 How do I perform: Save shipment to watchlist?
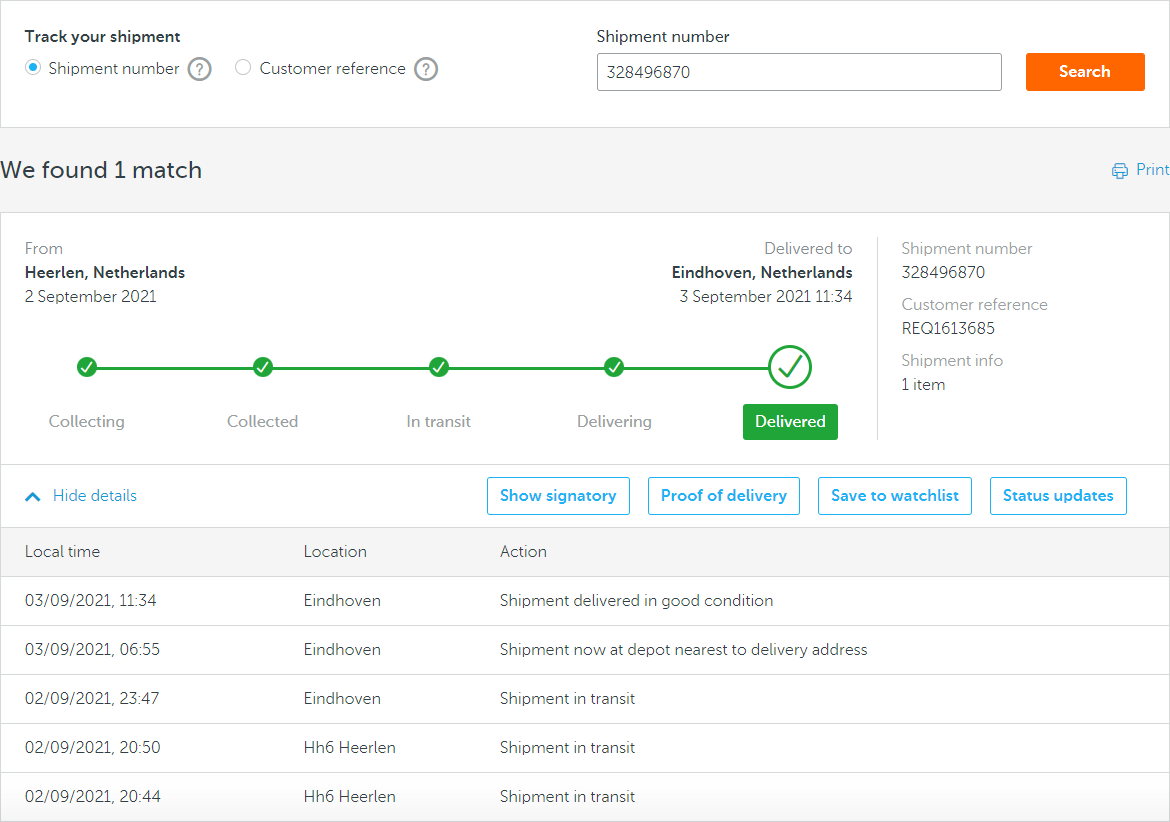894,496
